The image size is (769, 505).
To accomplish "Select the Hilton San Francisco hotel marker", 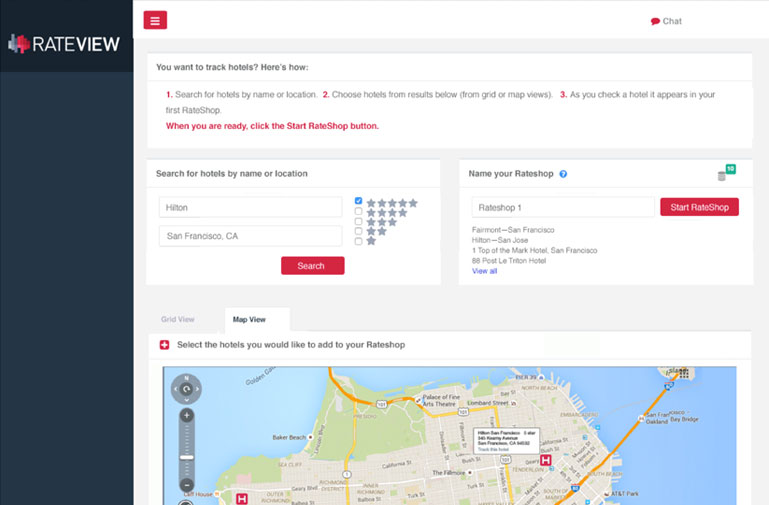I will click(545, 461).
